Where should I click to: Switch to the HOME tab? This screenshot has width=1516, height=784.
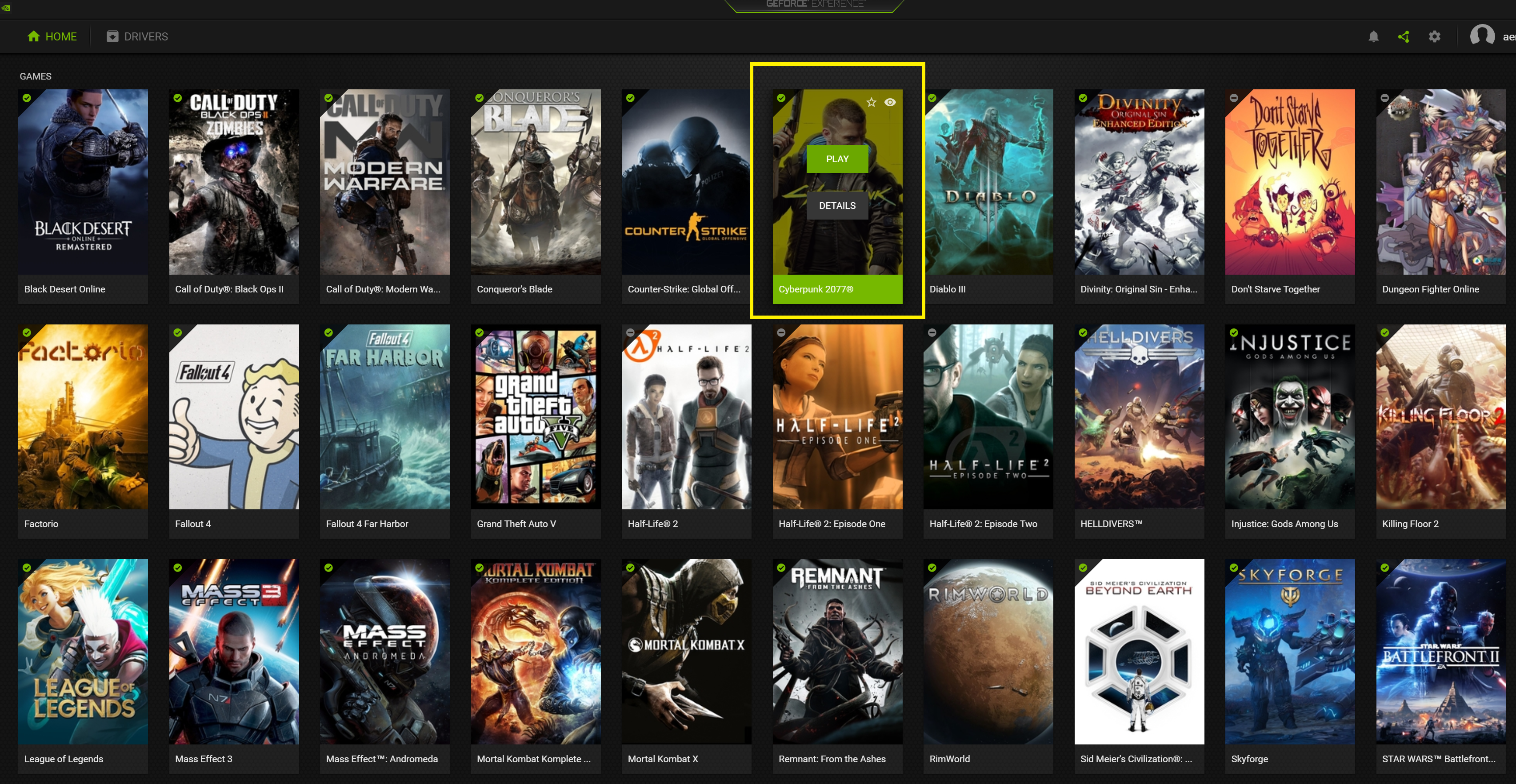[52, 36]
